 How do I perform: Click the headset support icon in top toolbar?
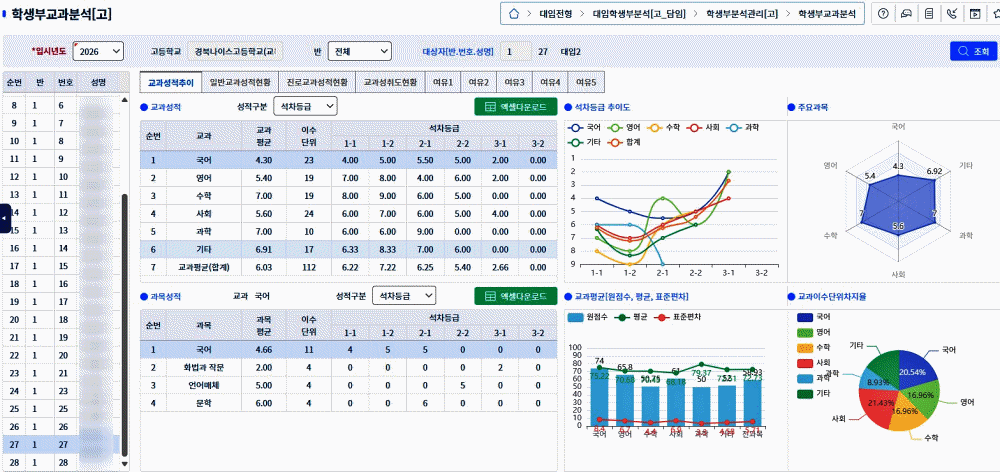pos(906,14)
